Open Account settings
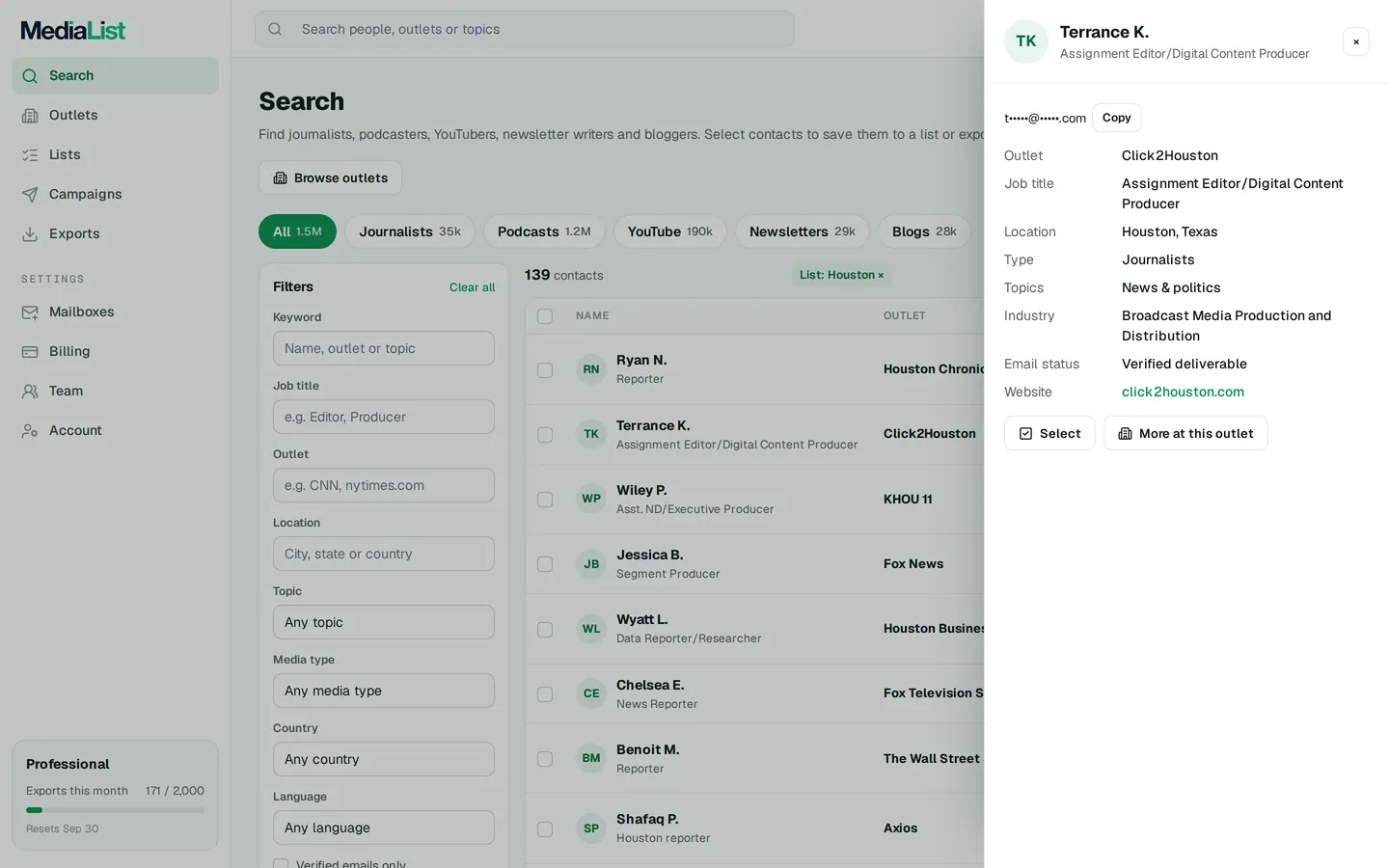This screenshot has width=1389, height=868. click(x=115, y=430)
